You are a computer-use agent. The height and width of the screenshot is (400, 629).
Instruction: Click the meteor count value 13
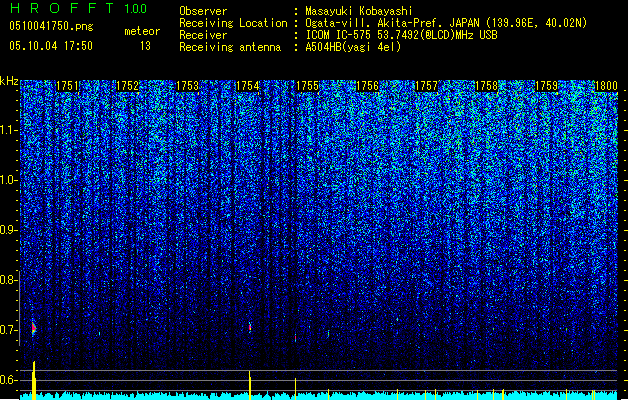(x=145, y=46)
